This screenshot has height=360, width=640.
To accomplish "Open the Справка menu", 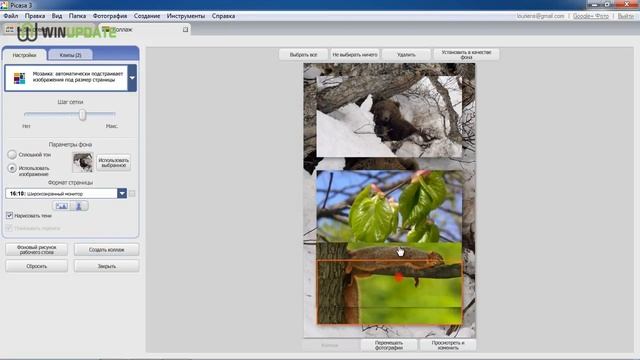I will (x=223, y=16).
